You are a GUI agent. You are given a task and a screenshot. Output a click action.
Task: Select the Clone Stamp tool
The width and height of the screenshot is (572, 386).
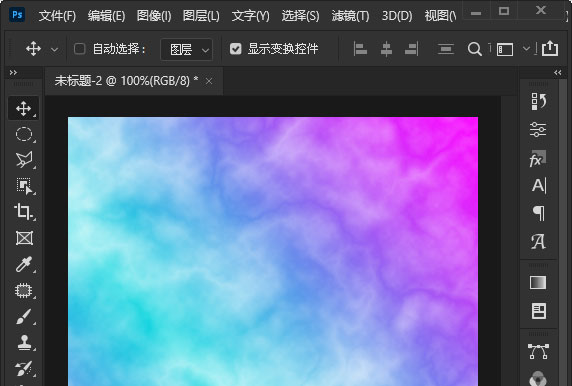(24, 343)
